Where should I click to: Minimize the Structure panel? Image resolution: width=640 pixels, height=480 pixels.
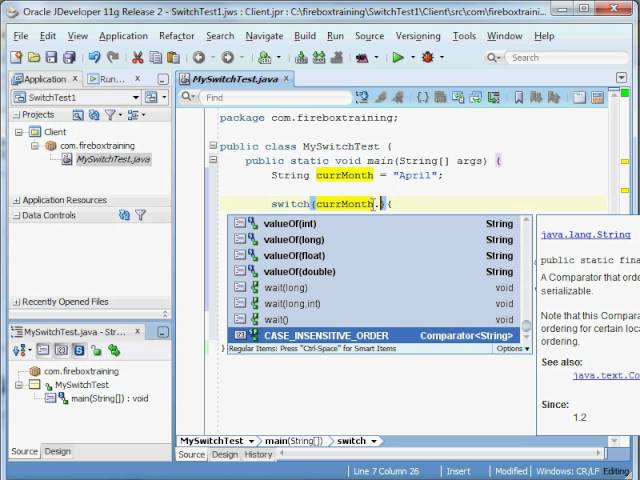163,333
